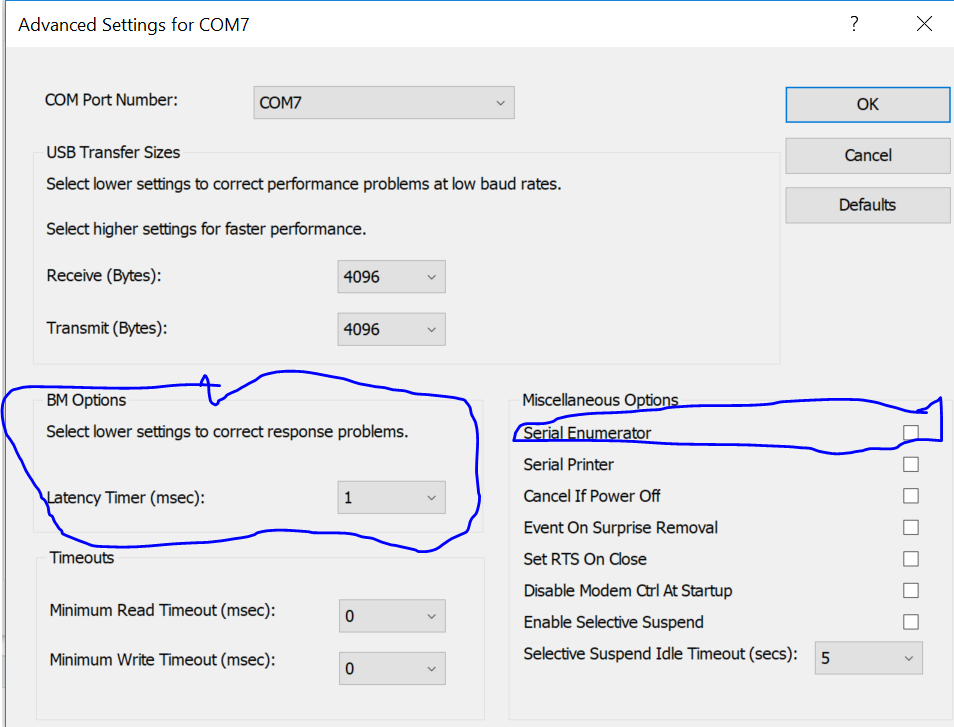The height and width of the screenshot is (727, 954).
Task: Open the Selective Suspend Idle Timeout dropdown
Action: click(x=869, y=658)
